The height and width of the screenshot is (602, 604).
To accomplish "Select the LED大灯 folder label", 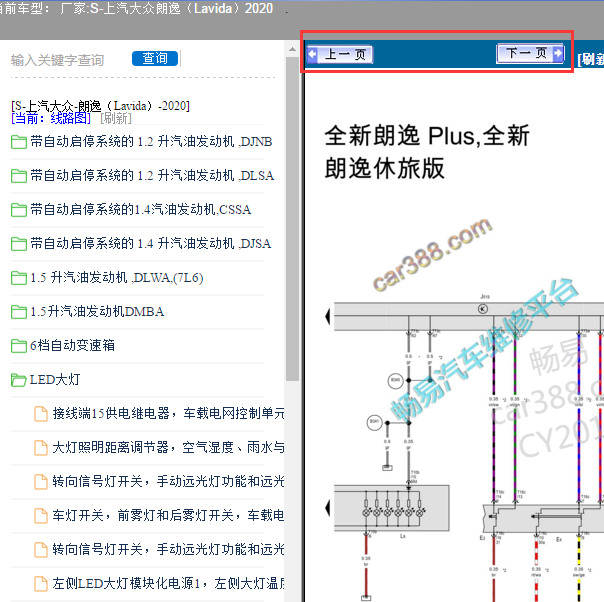I will coord(55,380).
